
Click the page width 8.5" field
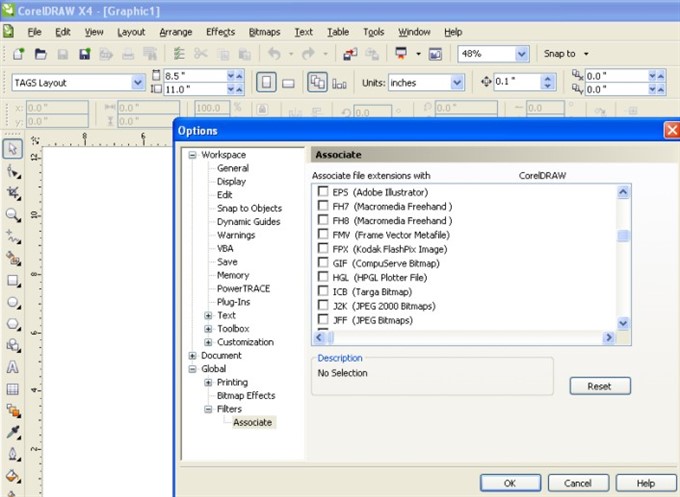pos(195,76)
